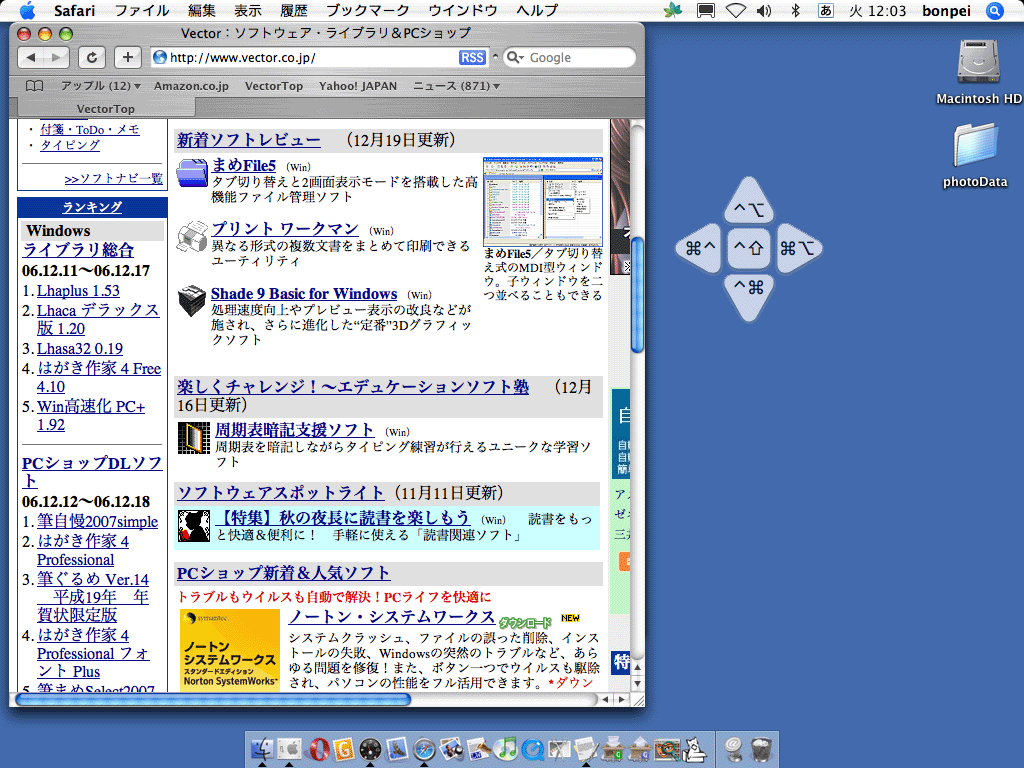Open Mail eagle stamp icon in Dock

(x=397, y=750)
